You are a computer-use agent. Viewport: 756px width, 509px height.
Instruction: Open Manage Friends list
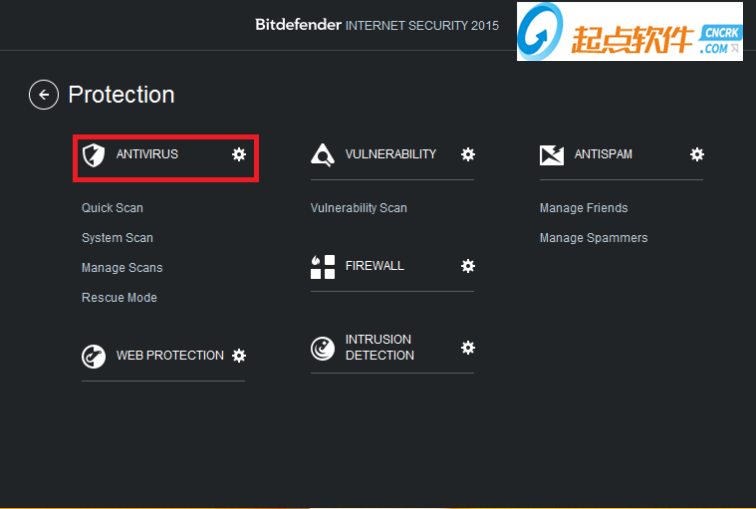[584, 208]
